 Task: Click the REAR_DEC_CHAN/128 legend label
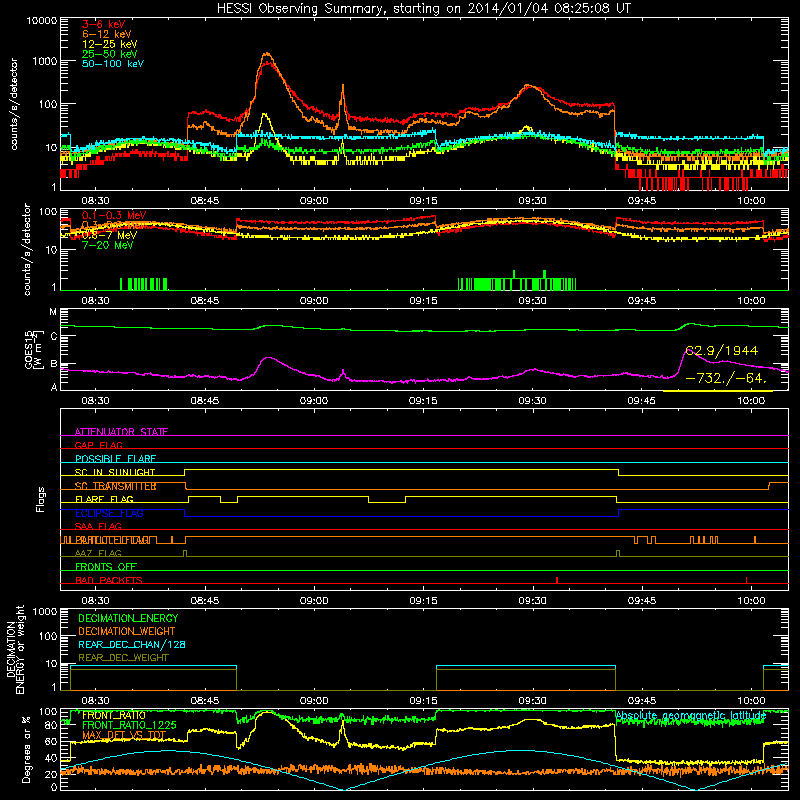(x=132, y=644)
